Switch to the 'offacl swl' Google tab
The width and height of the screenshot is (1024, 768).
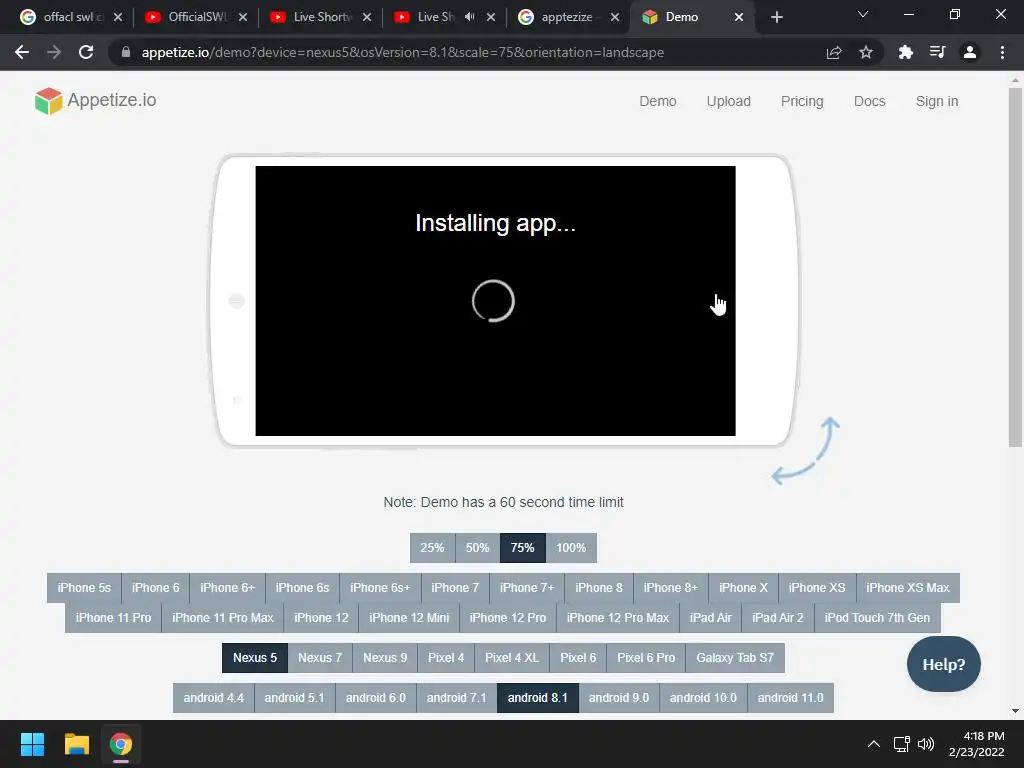pos(62,17)
